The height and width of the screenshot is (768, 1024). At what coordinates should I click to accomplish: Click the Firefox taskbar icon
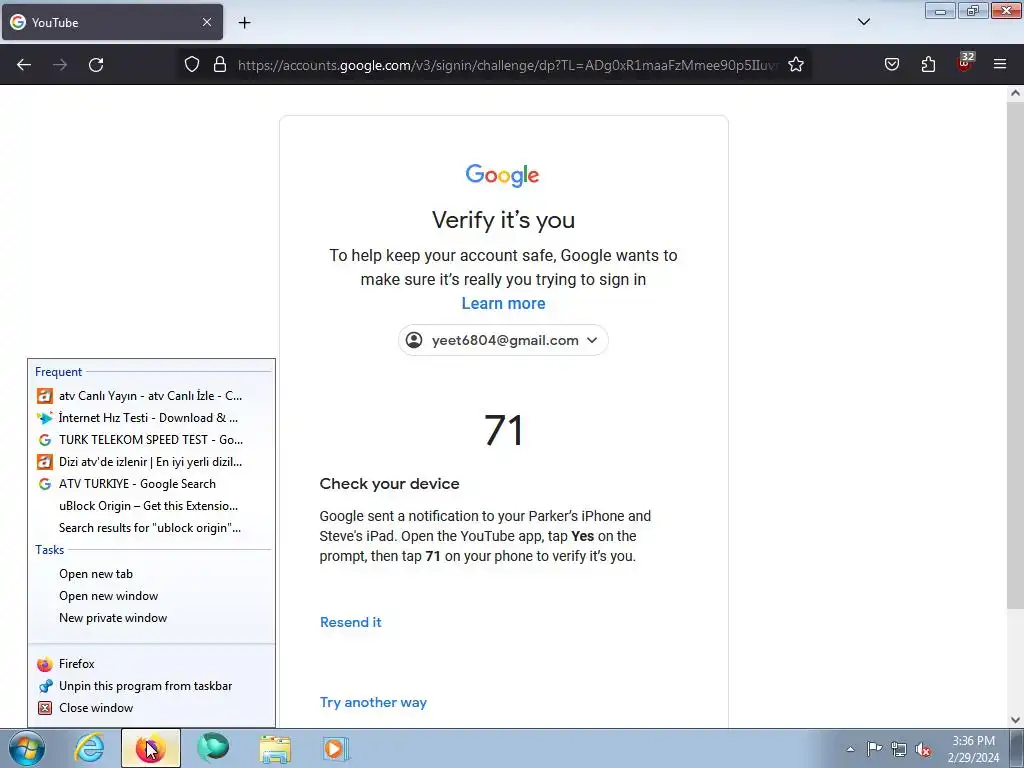tap(151, 748)
